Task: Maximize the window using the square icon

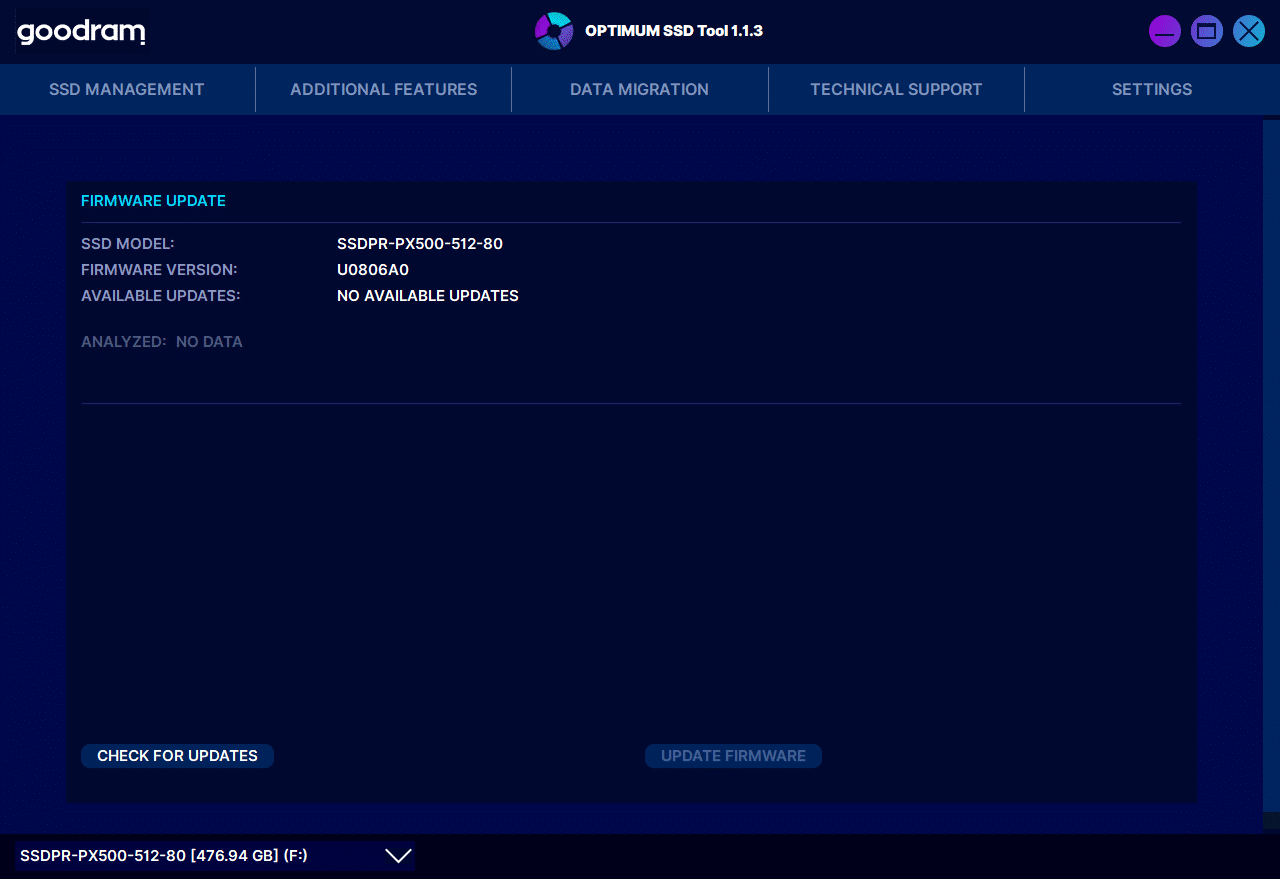Action: [1207, 32]
